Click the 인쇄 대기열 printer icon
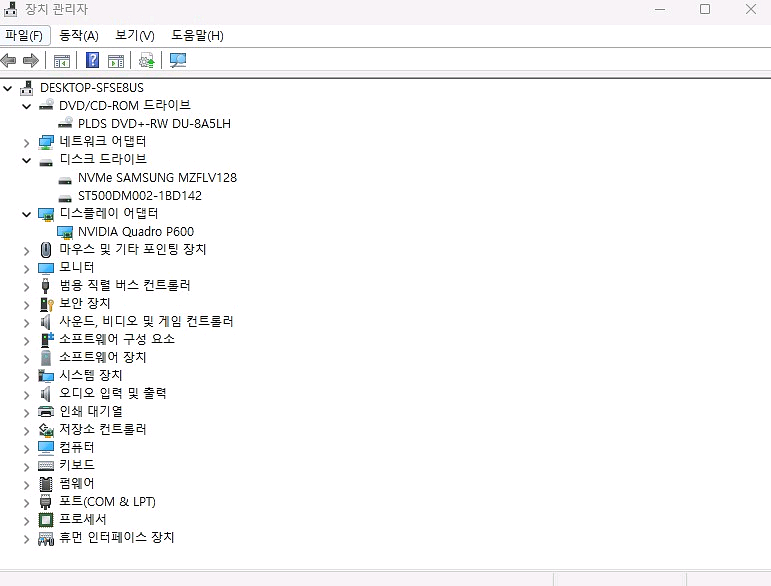This screenshot has width=771, height=586. (x=46, y=412)
